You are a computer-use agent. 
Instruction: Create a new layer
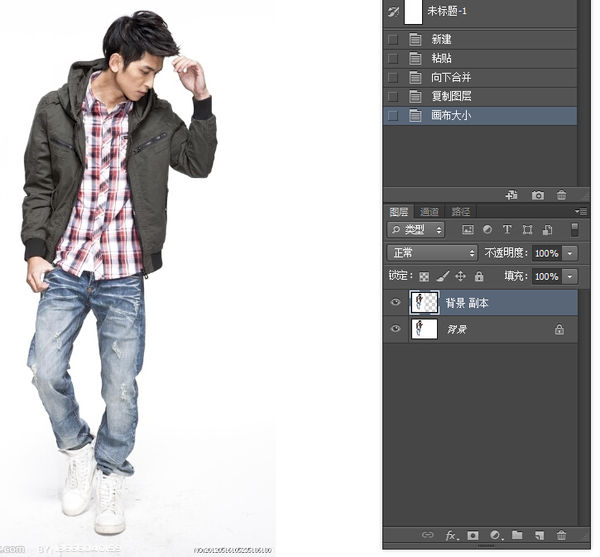point(540,535)
